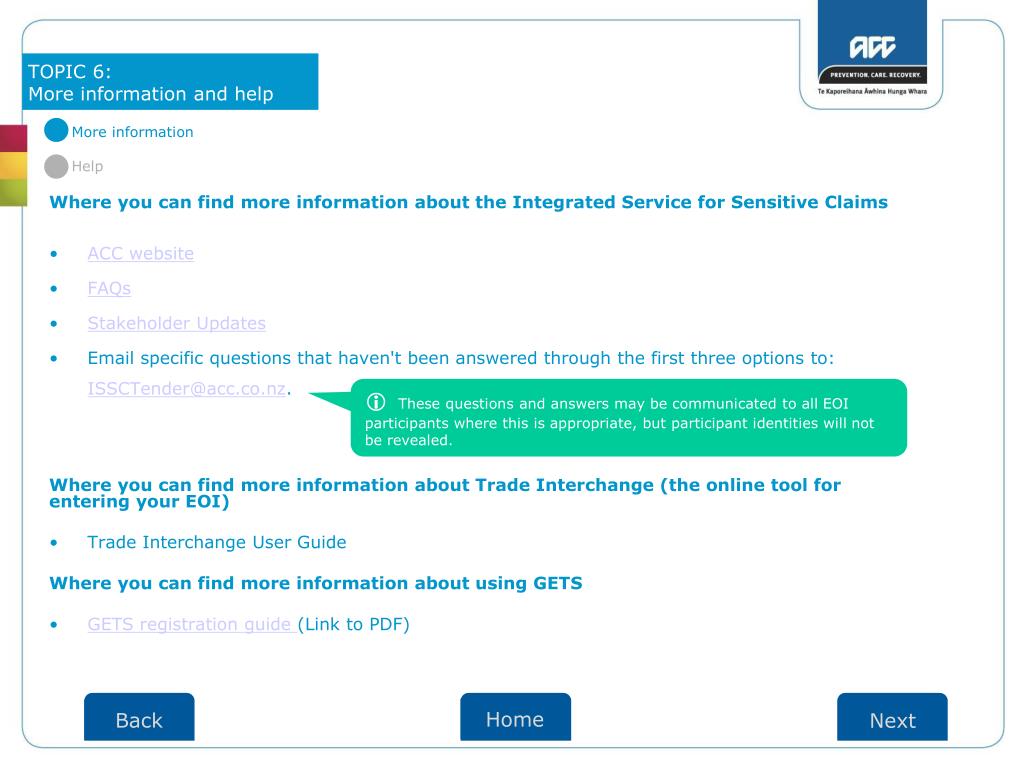Click the red side tab
Image resolution: width=1024 pixels, height=768 pixels.
click(x=13, y=138)
